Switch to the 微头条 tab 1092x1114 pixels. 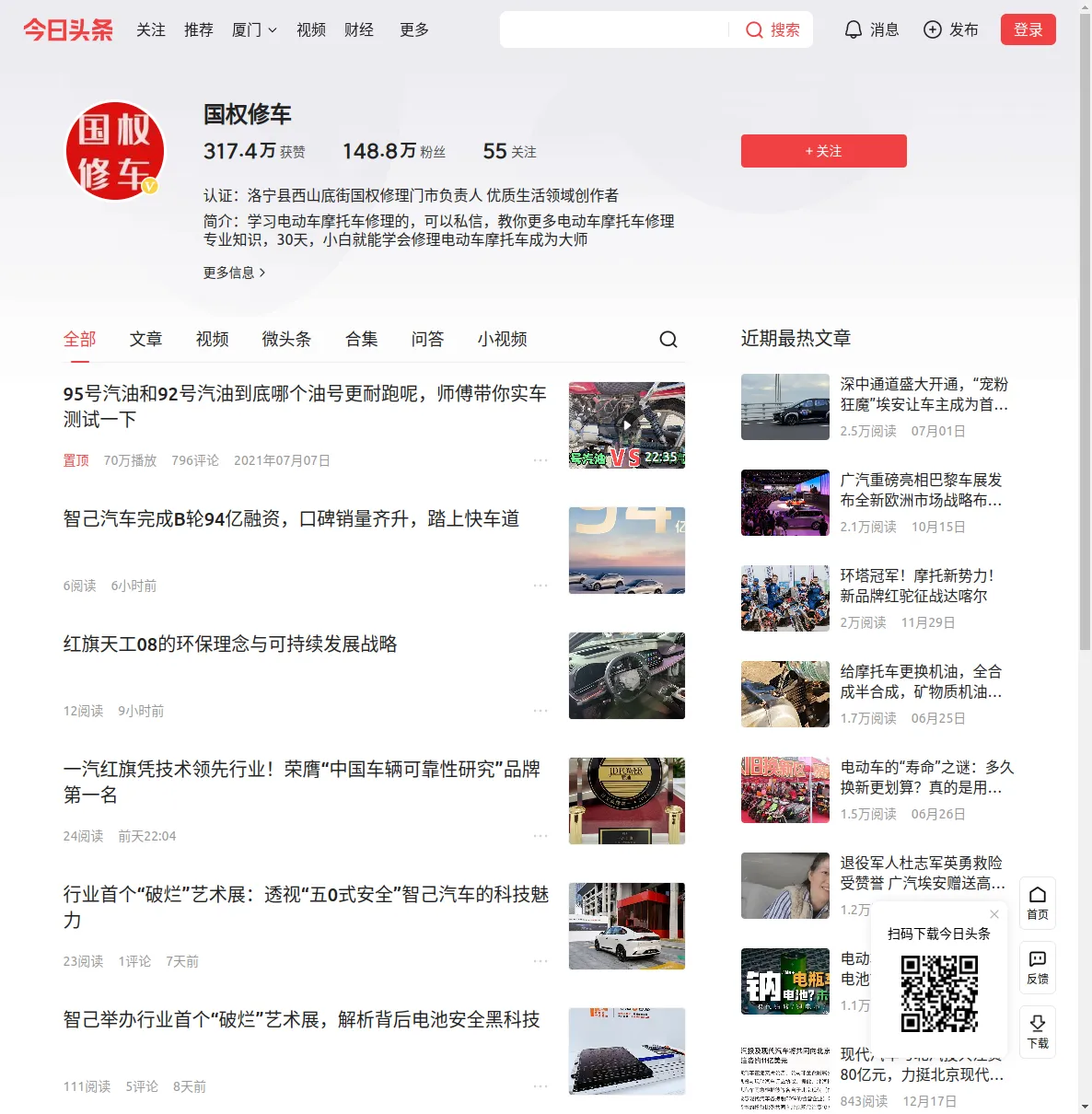point(287,339)
